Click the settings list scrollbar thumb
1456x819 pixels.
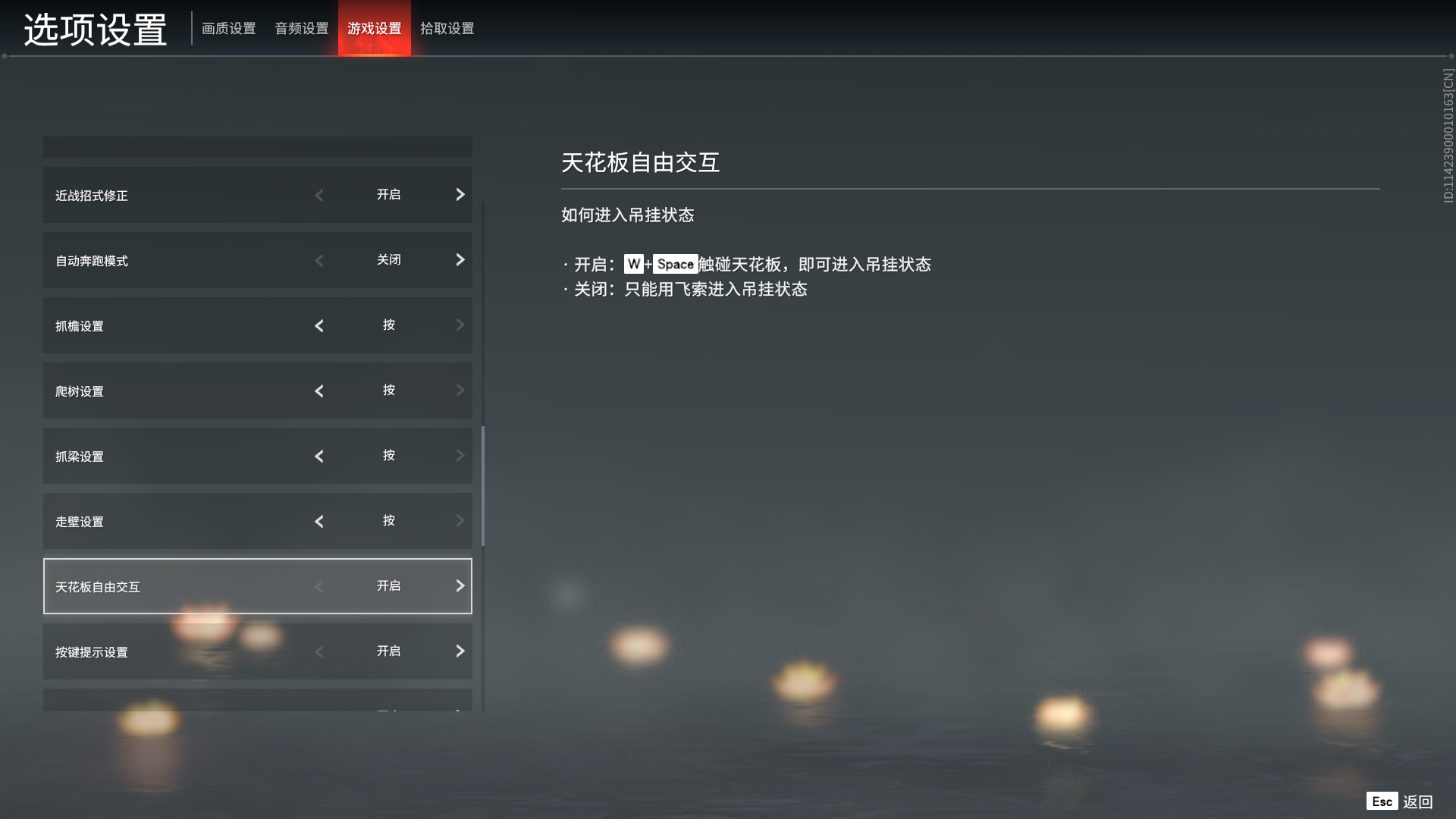[x=483, y=486]
